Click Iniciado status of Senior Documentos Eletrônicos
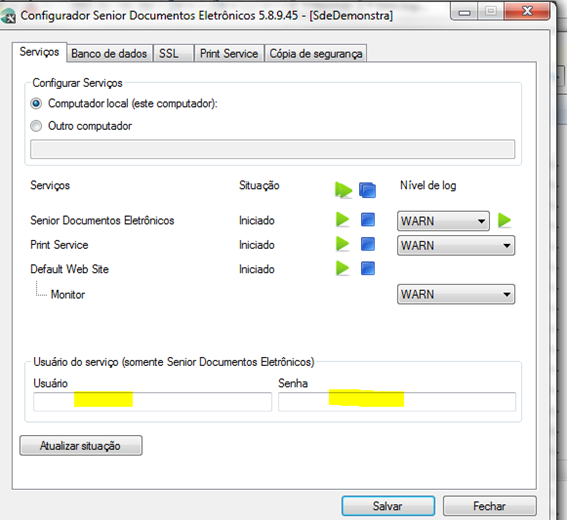Image resolution: width=567 pixels, height=520 pixels. (x=257, y=220)
